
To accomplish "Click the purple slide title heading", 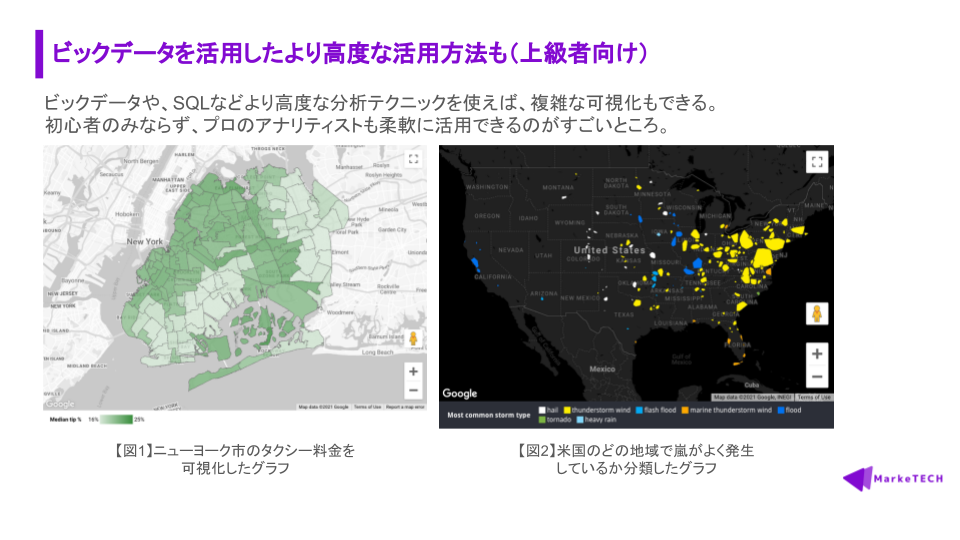I will coord(350,53).
